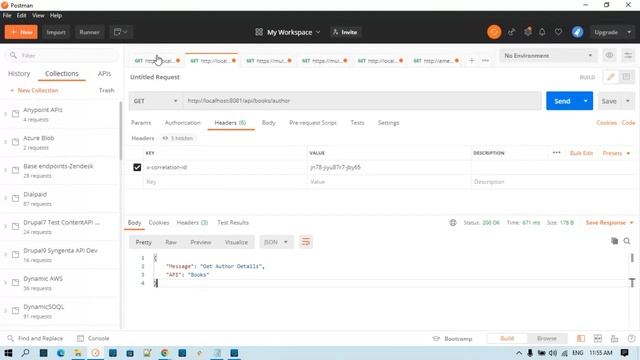Image resolution: width=640 pixels, height=360 pixels.
Task: Switch to the History tab
Action: (x=19, y=73)
